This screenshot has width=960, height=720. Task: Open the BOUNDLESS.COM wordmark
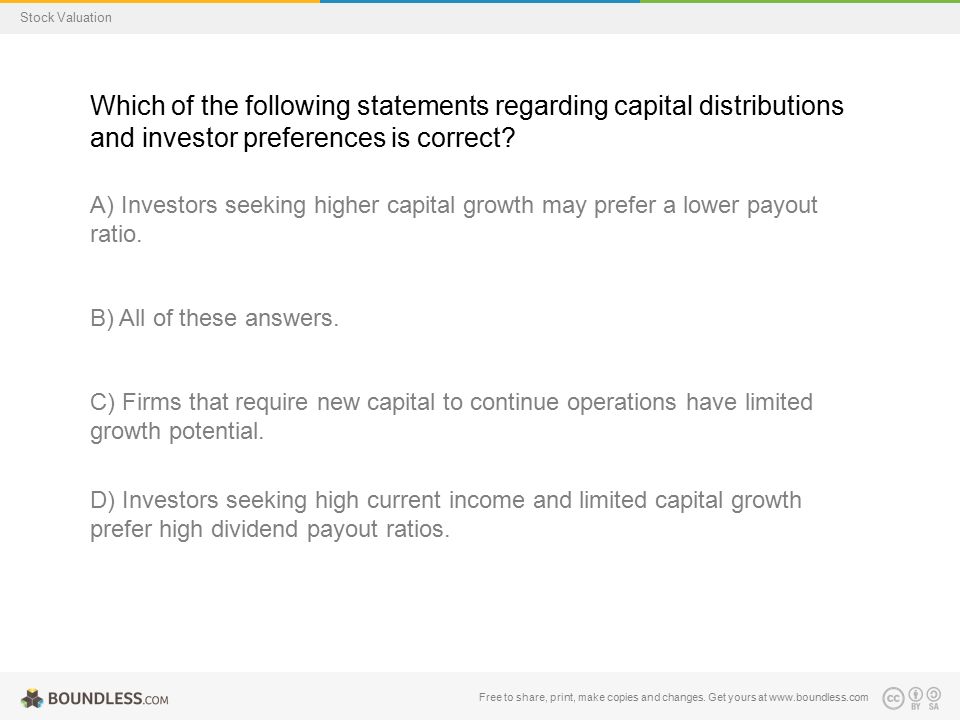[108, 699]
